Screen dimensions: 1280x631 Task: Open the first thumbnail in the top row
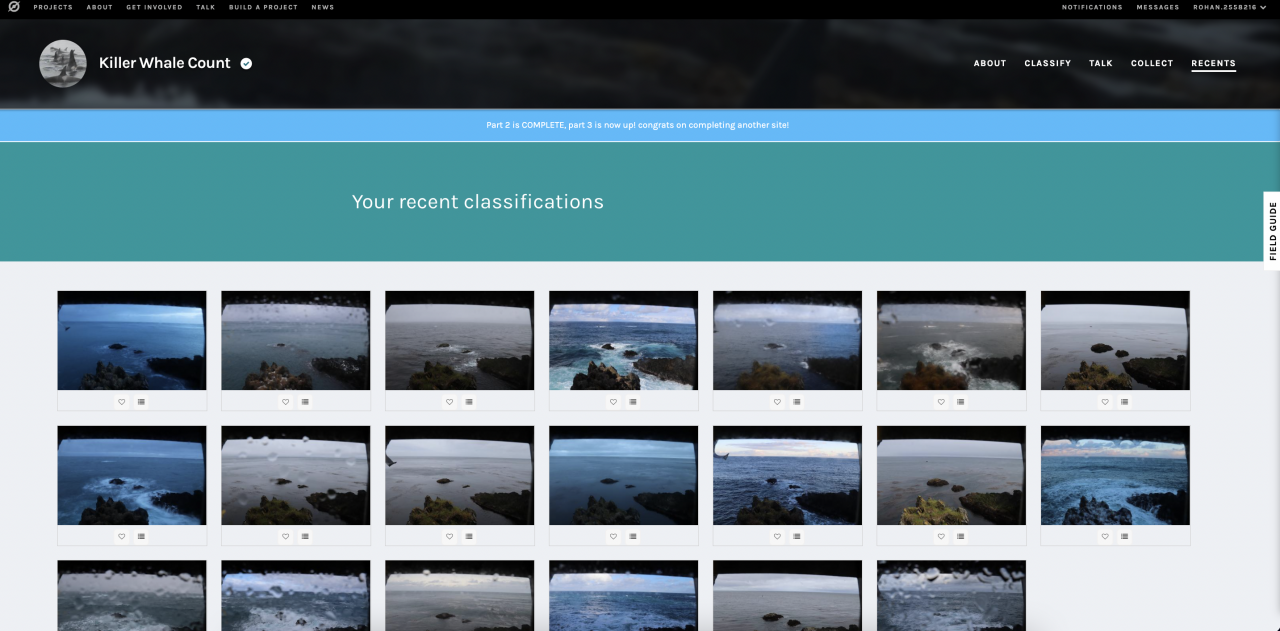132,340
